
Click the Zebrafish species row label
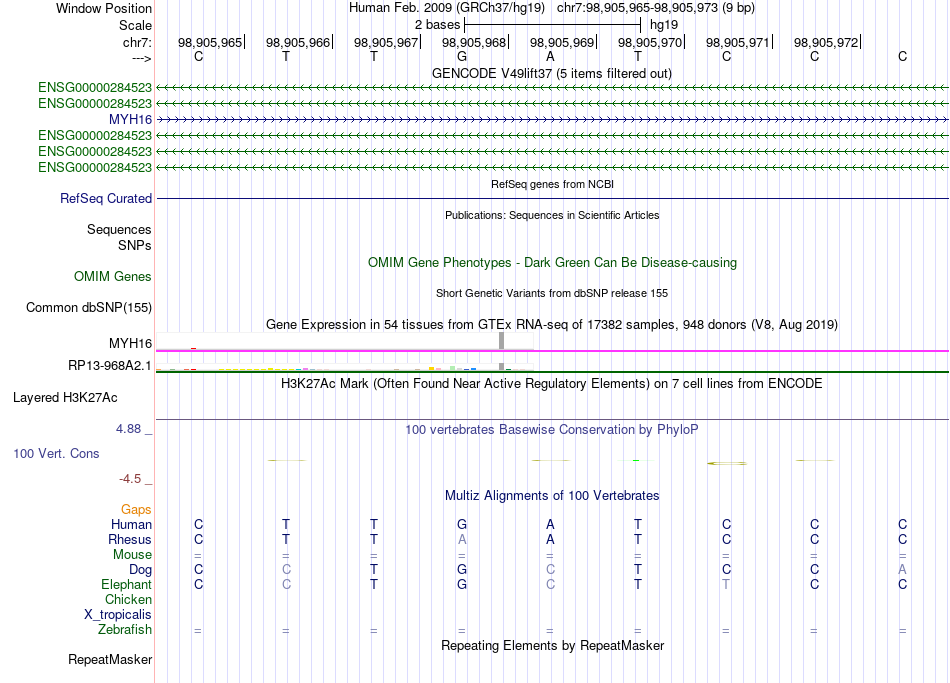pyautogui.click(x=125, y=630)
